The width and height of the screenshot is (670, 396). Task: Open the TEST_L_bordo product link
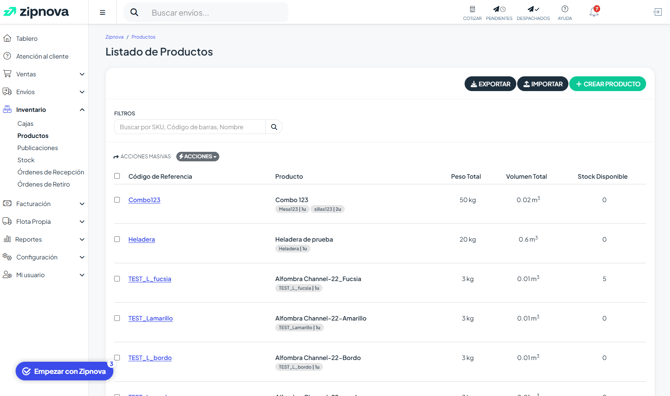[x=150, y=358]
